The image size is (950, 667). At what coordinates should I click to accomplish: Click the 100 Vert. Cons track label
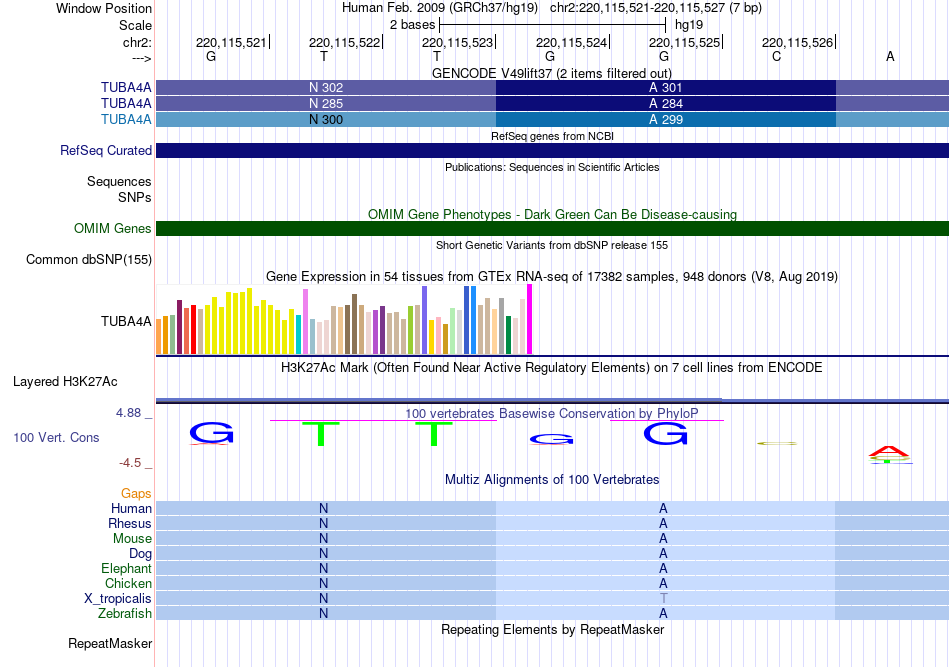click(56, 437)
